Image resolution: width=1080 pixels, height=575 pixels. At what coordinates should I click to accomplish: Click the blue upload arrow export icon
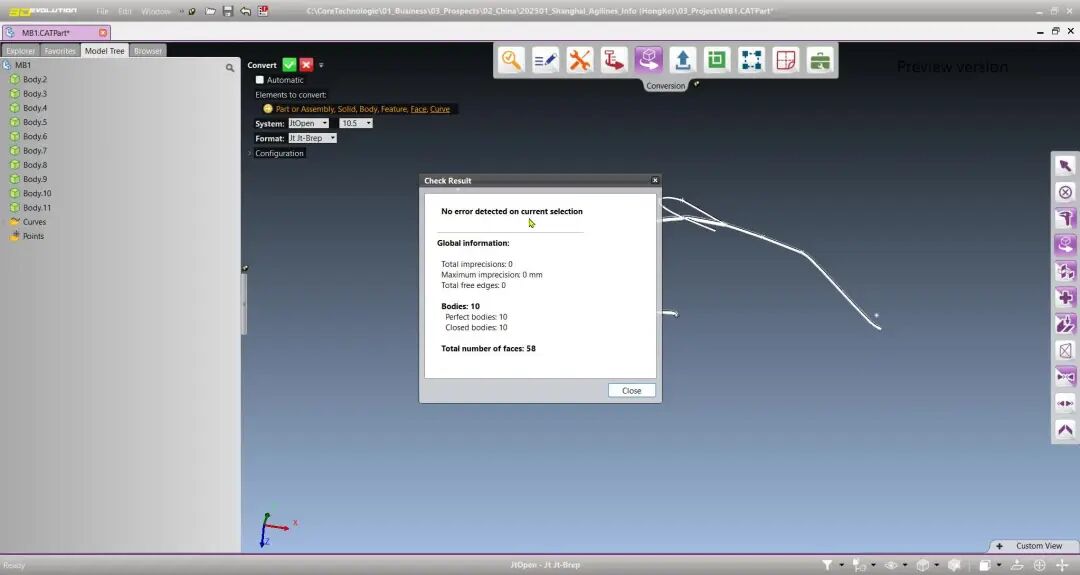[683, 60]
